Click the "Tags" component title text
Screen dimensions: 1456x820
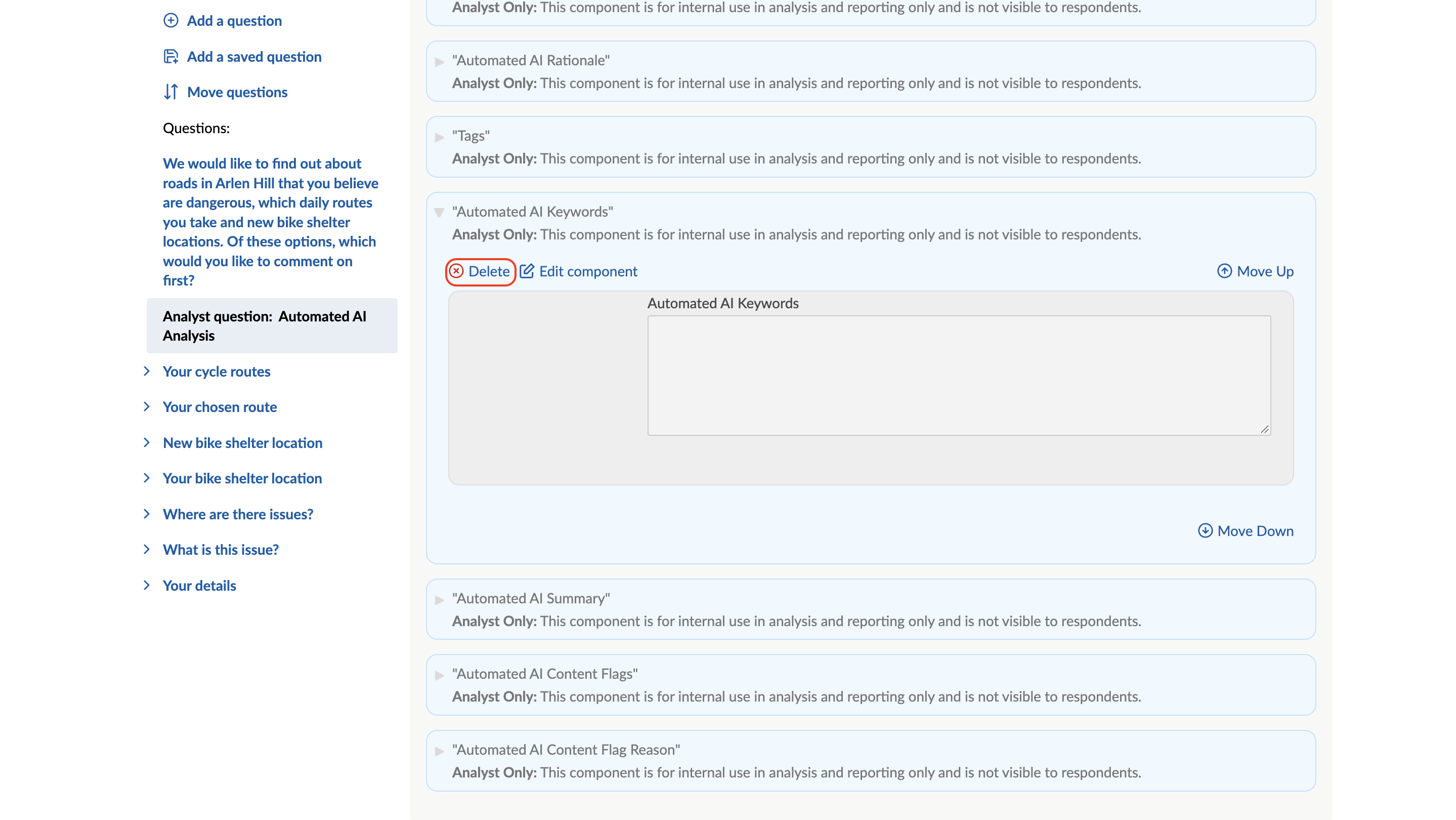coord(471,136)
